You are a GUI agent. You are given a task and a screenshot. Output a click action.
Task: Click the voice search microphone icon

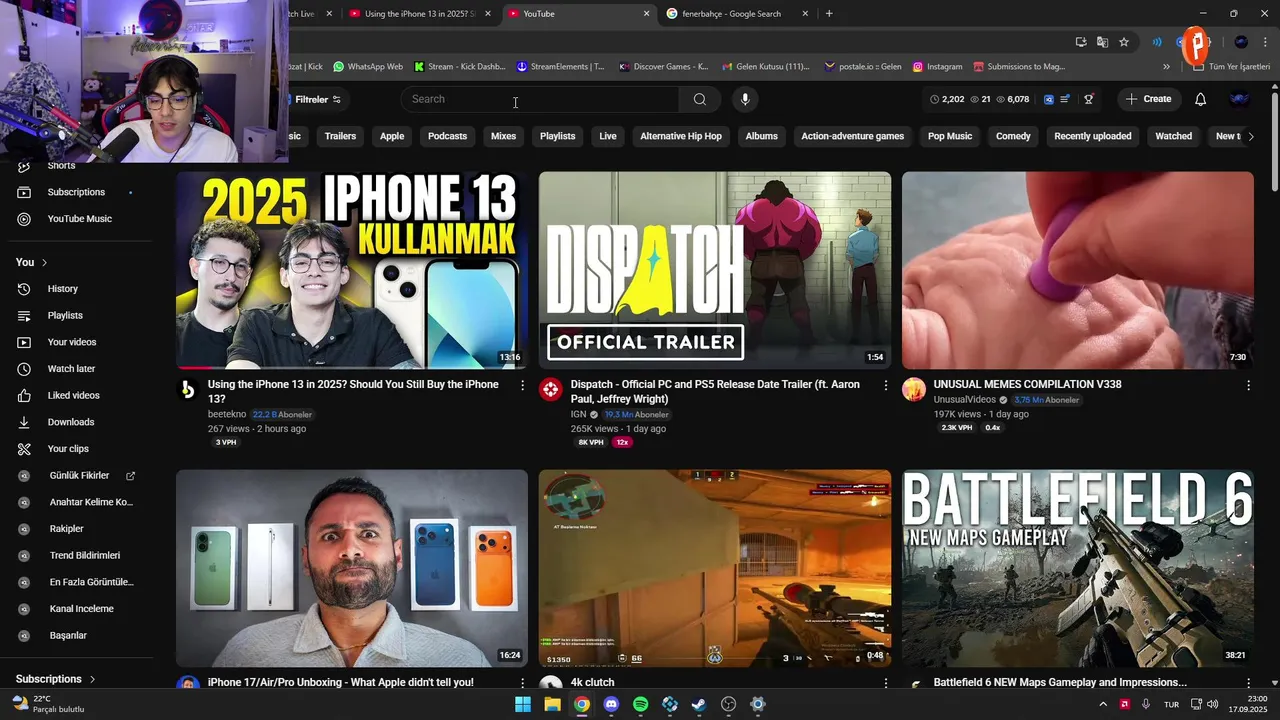[x=744, y=99]
